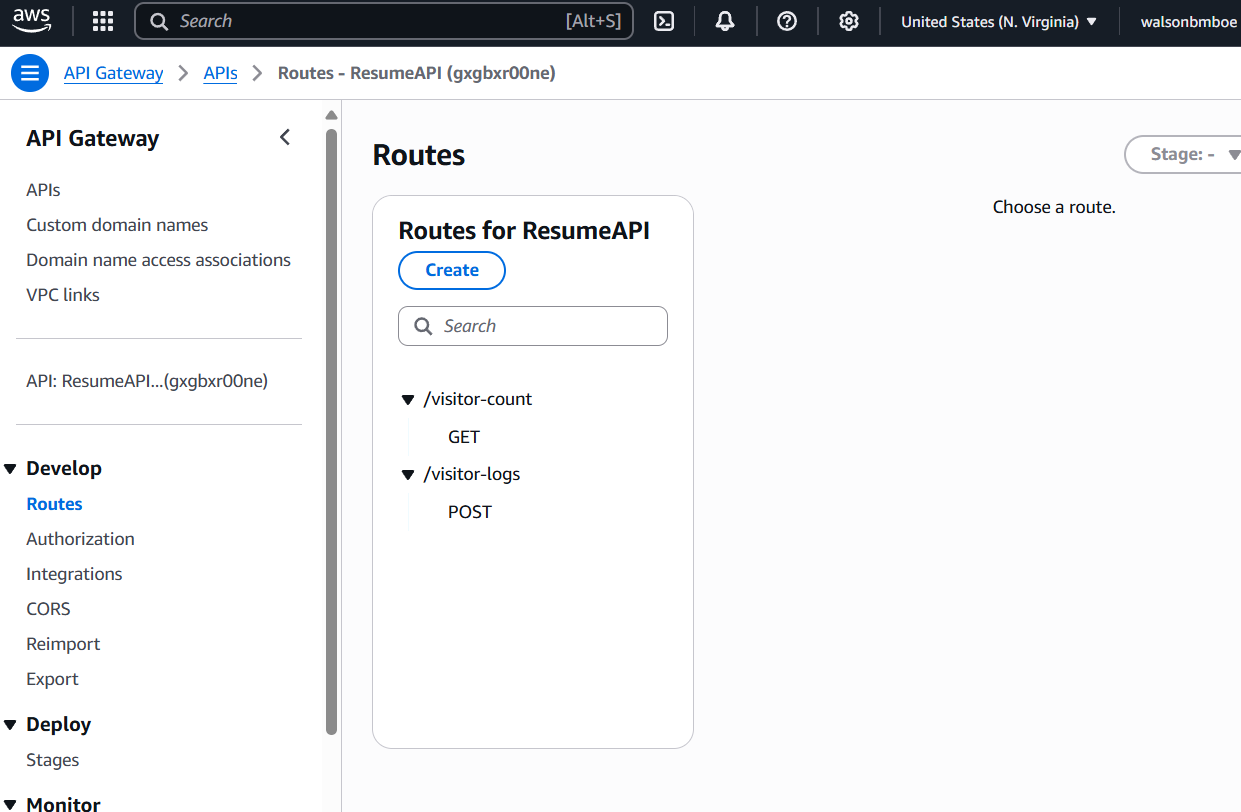1241x812 pixels.
Task: Open the settings gear menu
Action: click(849, 21)
